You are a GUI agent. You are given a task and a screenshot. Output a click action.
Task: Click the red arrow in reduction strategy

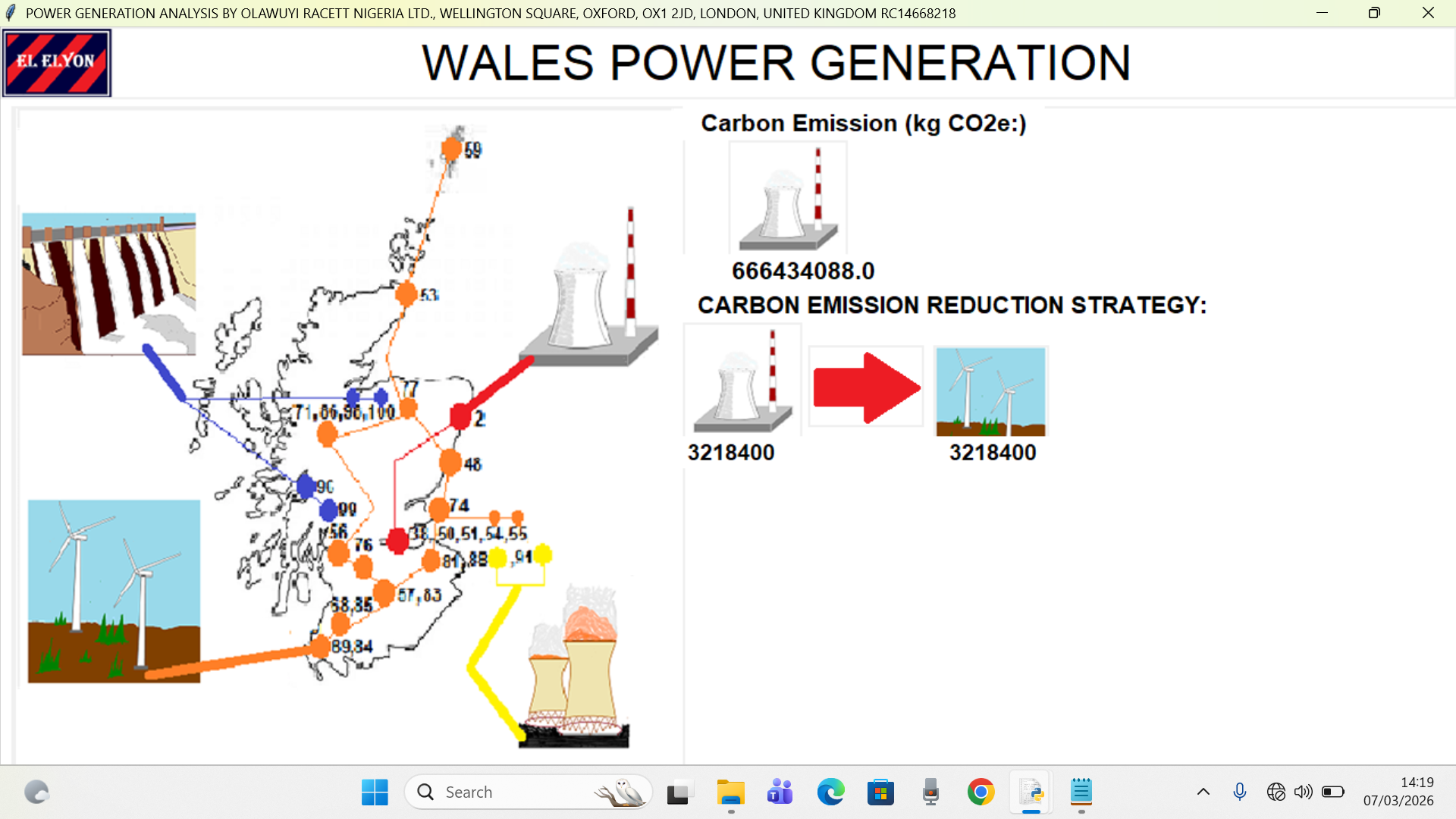click(x=866, y=388)
